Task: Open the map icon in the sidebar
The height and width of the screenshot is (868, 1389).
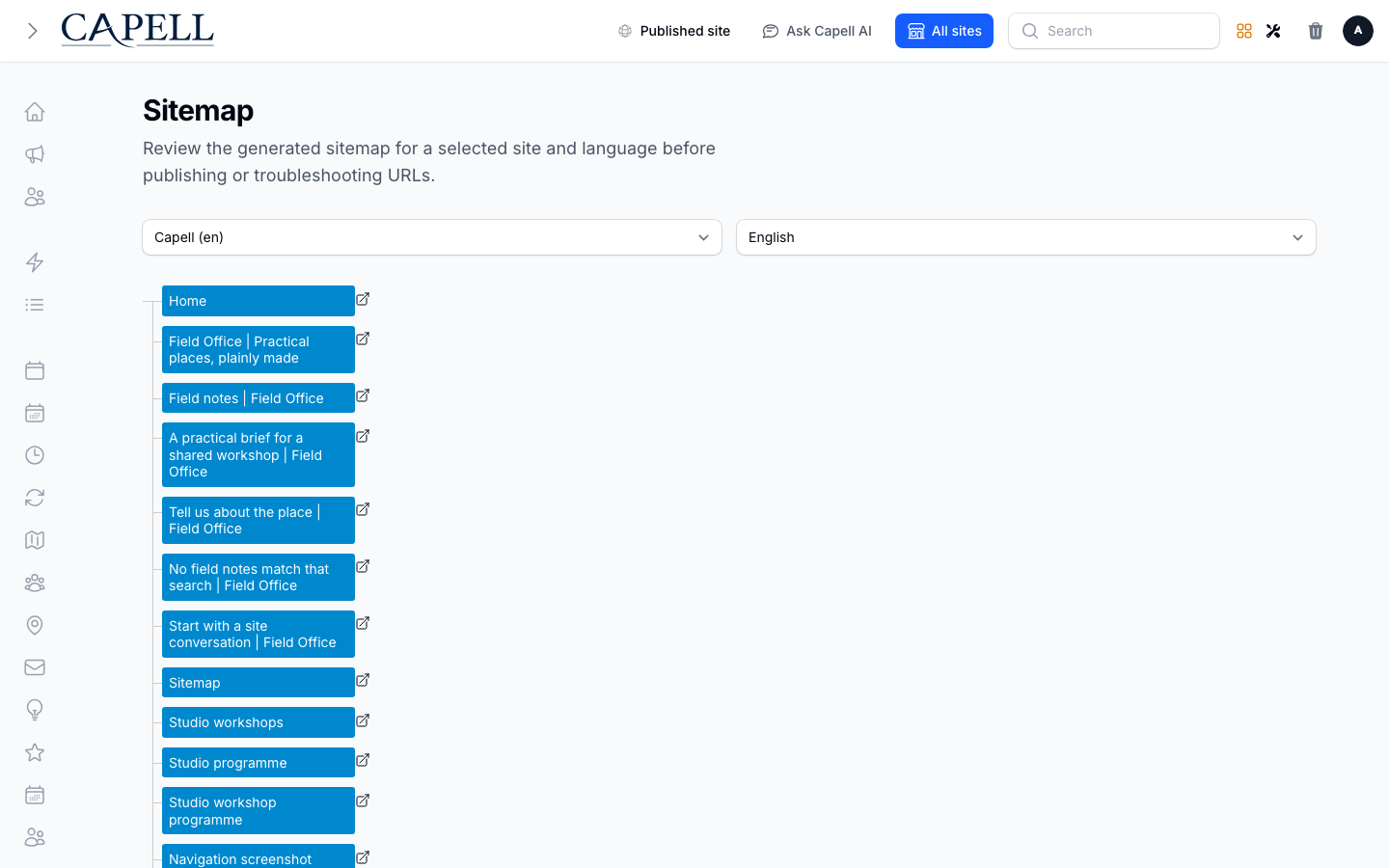Action: pyautogui.click(x=35, y=540)
